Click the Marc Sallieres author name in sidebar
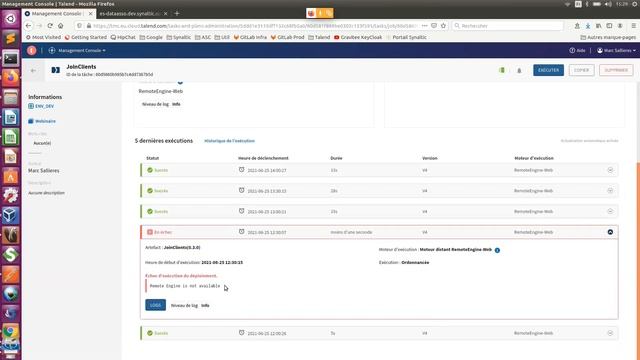Viewport: 640px width, 360px height. click(x=44, y=171)
